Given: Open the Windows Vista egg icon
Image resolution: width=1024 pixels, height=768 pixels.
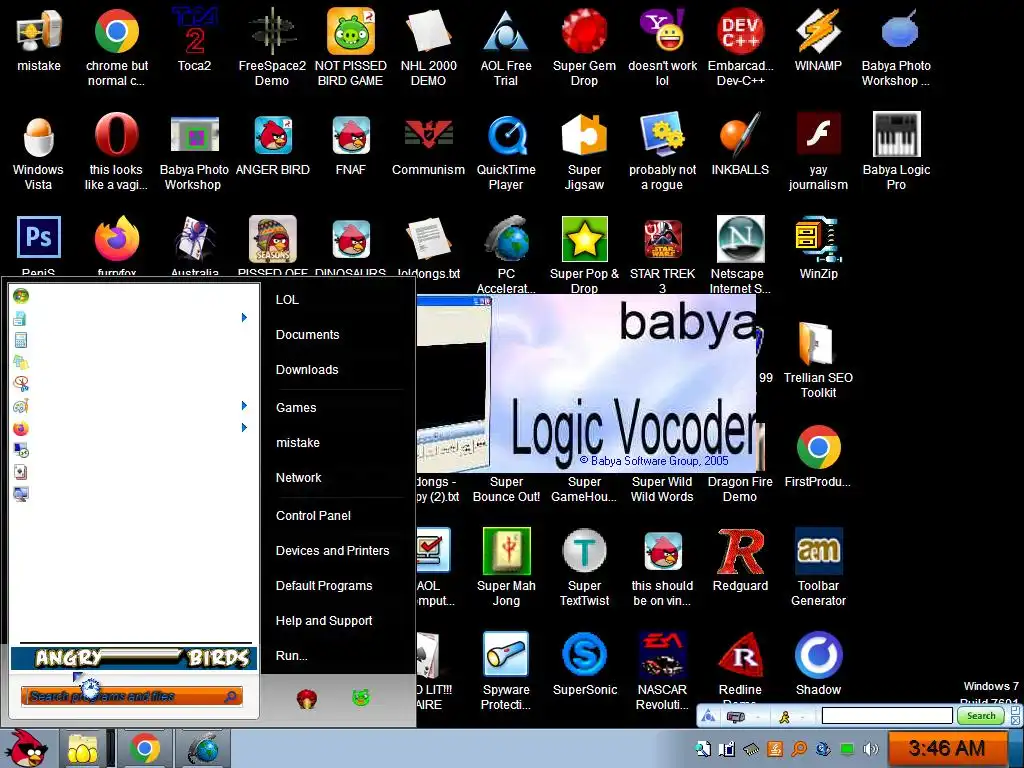Looking at the screenshot, I should (x=39, y=135).
